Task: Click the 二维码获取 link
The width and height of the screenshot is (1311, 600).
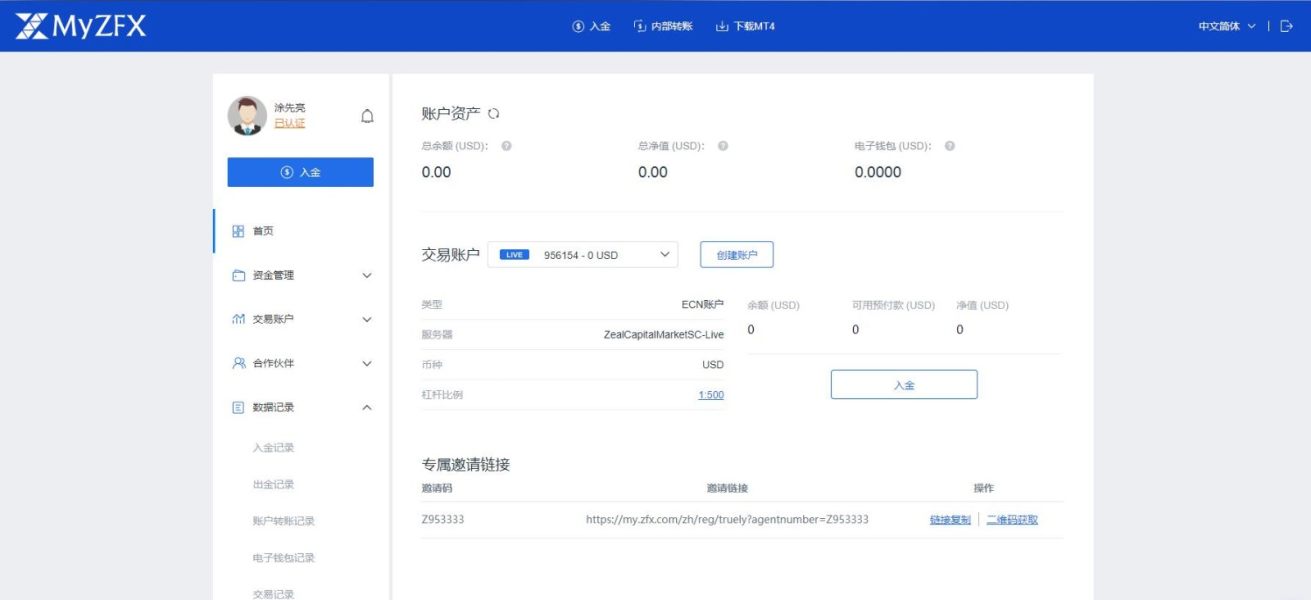Action: (1012, 520)
